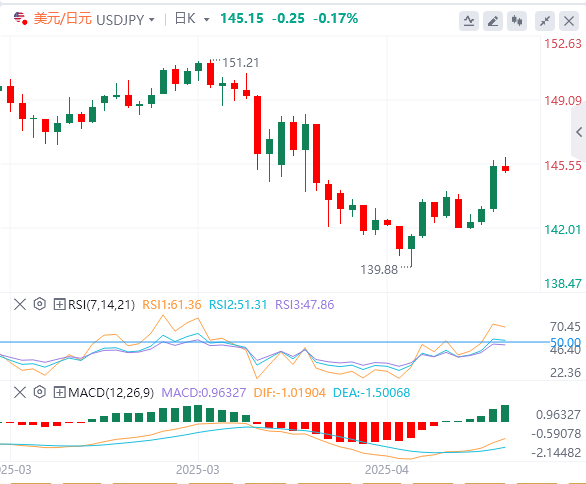Click the shrink chart arrows icon
586x484 pixels.
(x=545, y=21)
